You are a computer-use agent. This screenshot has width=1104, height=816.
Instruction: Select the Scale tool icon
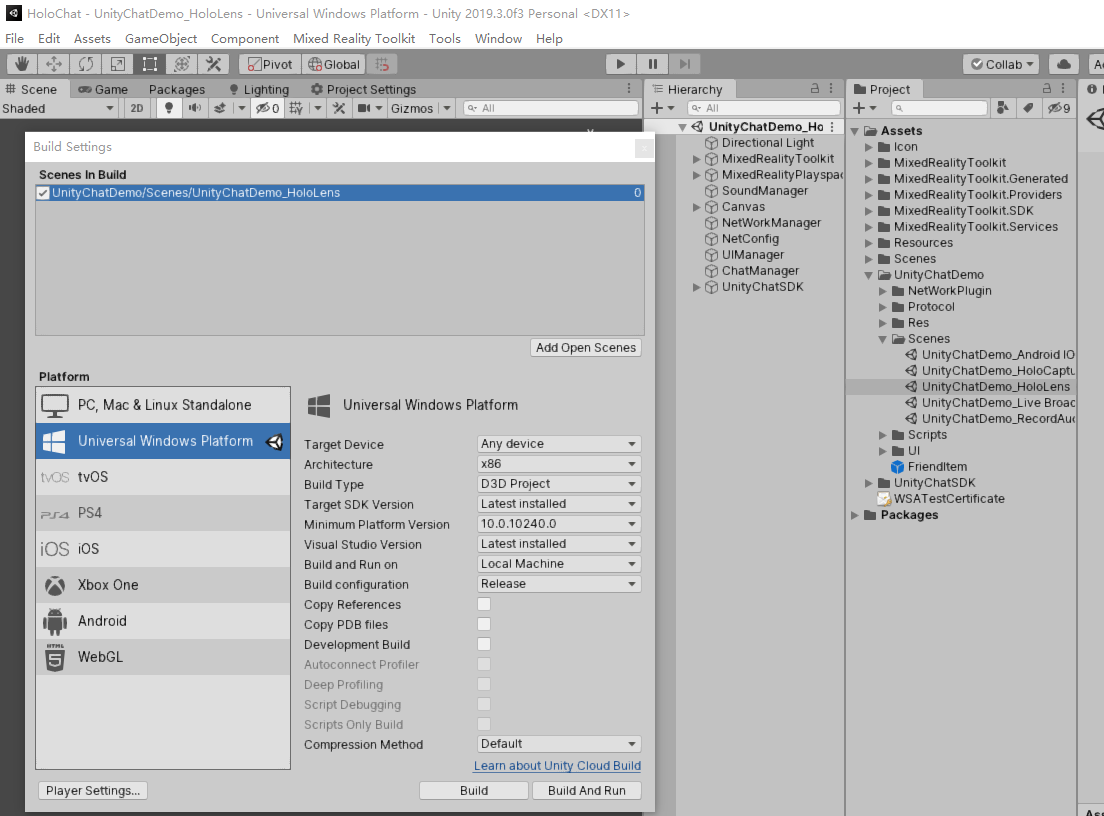coord(118,64)
